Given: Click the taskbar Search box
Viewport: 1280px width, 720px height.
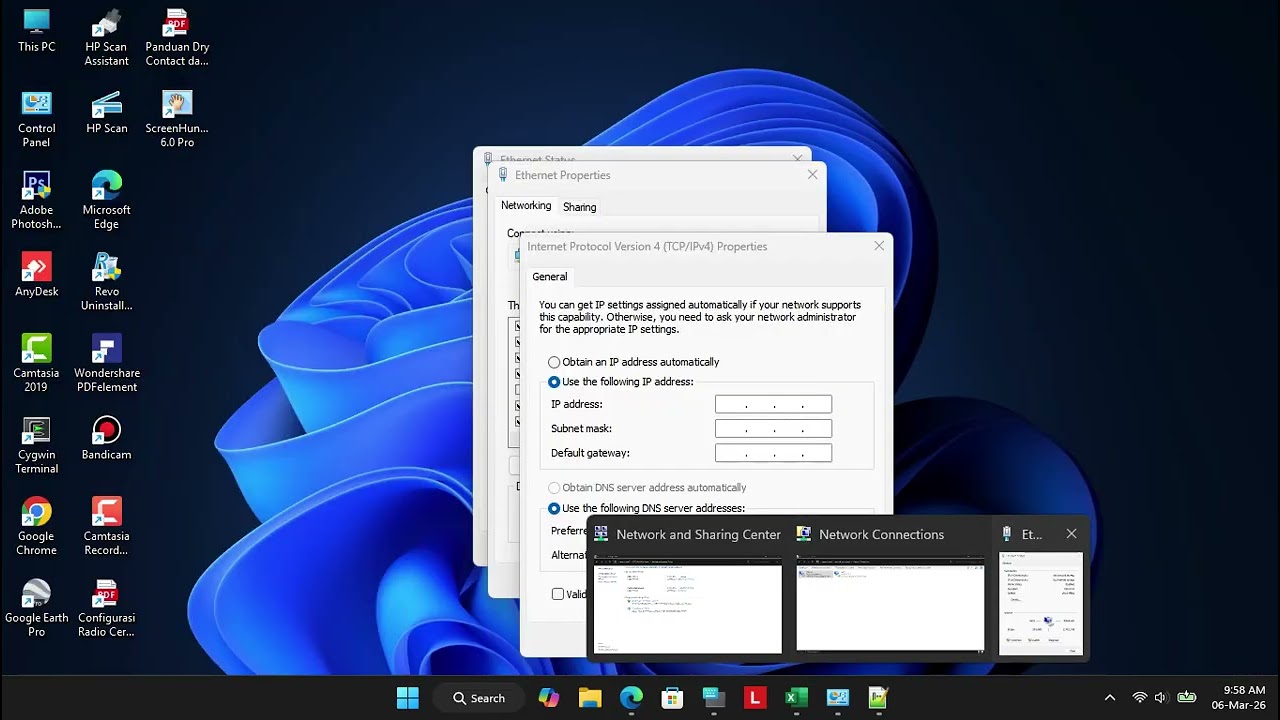Looking at the screenshot, I should (478, 698).
